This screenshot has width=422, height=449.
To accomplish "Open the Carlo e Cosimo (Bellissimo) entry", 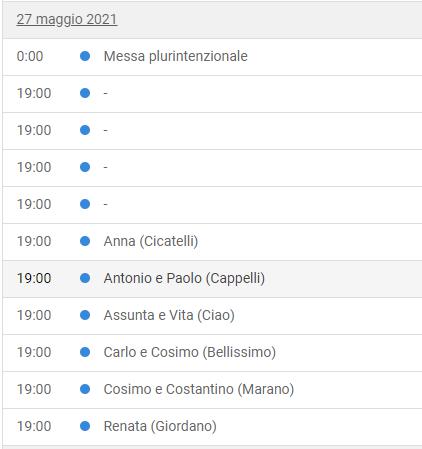I will 190,352.
